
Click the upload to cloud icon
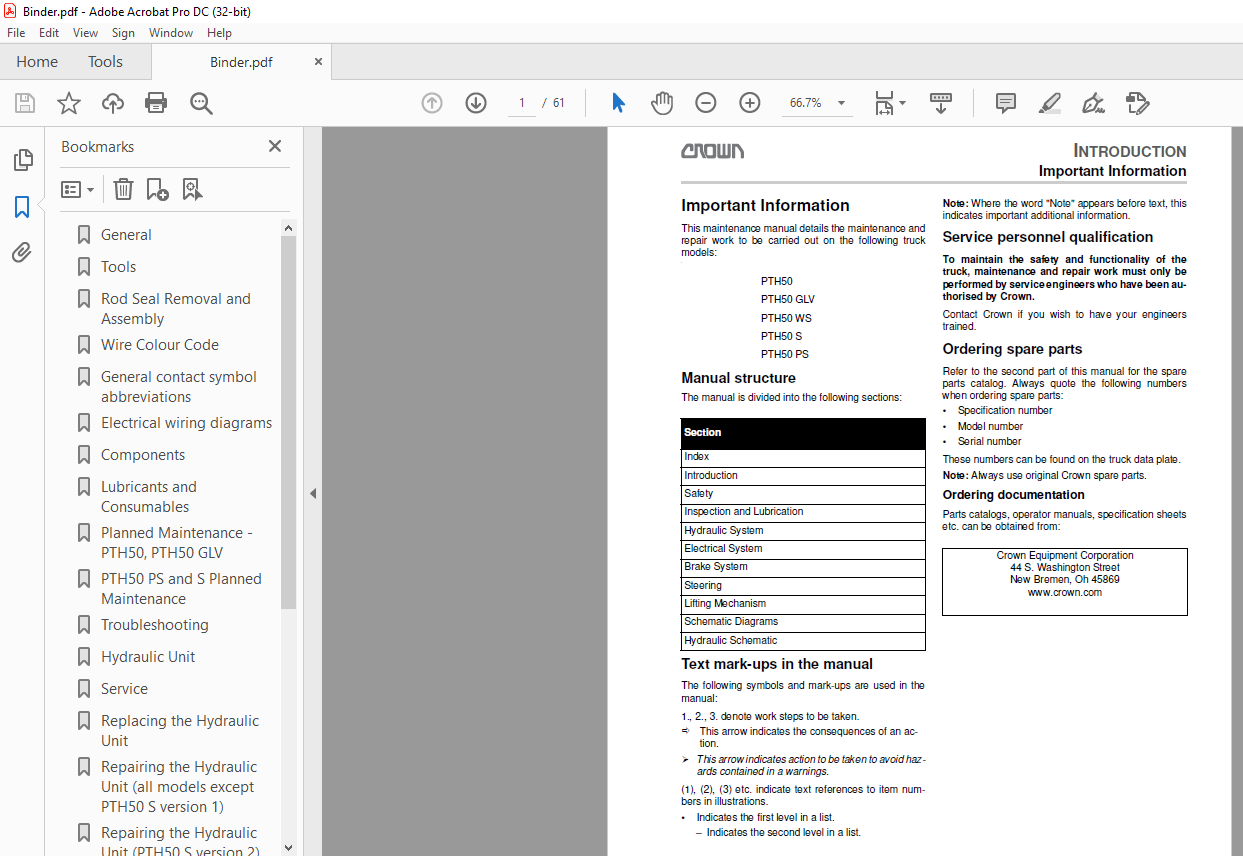pos(113,103)
